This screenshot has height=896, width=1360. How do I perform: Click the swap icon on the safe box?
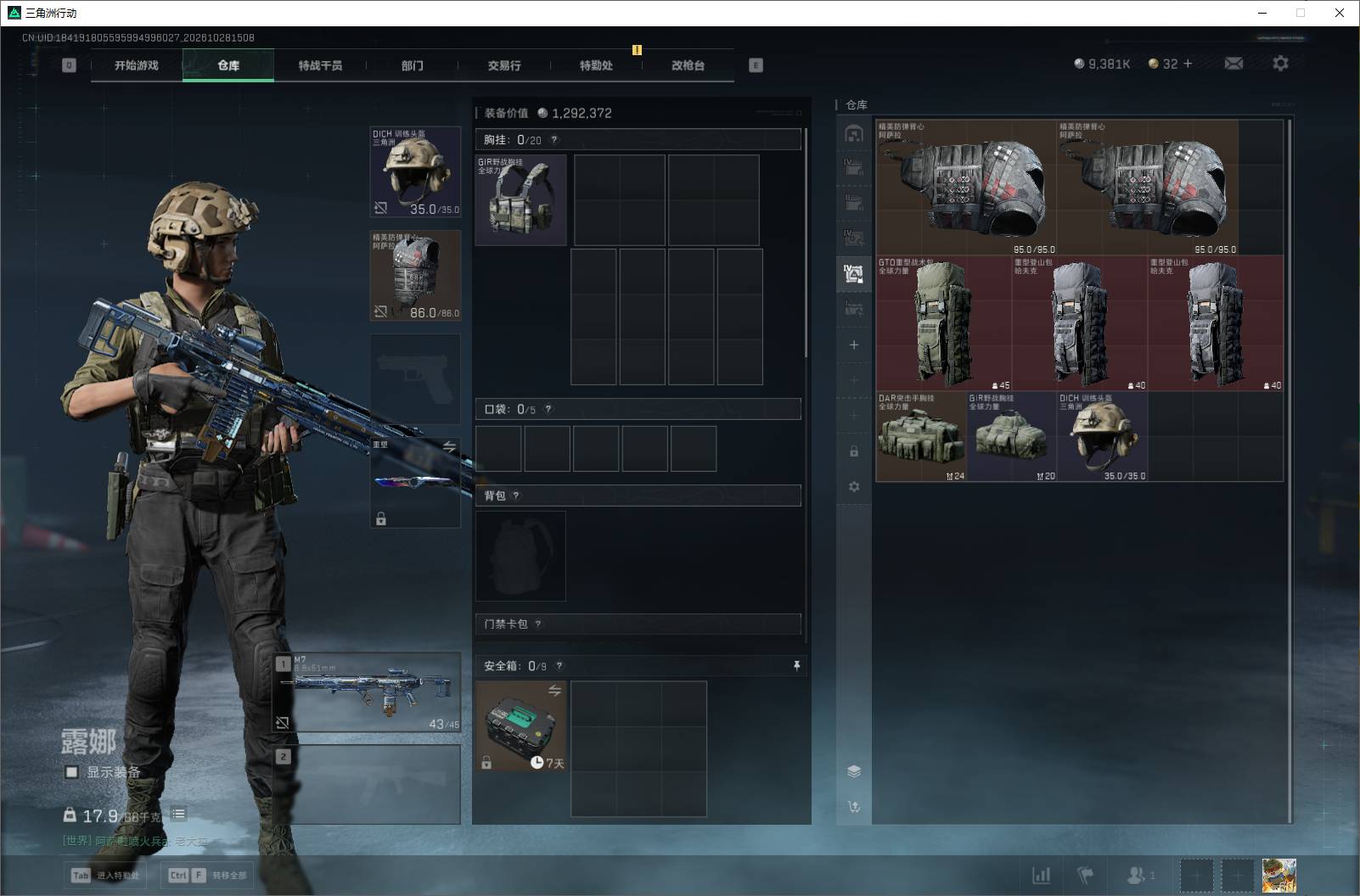pos(554,691)
